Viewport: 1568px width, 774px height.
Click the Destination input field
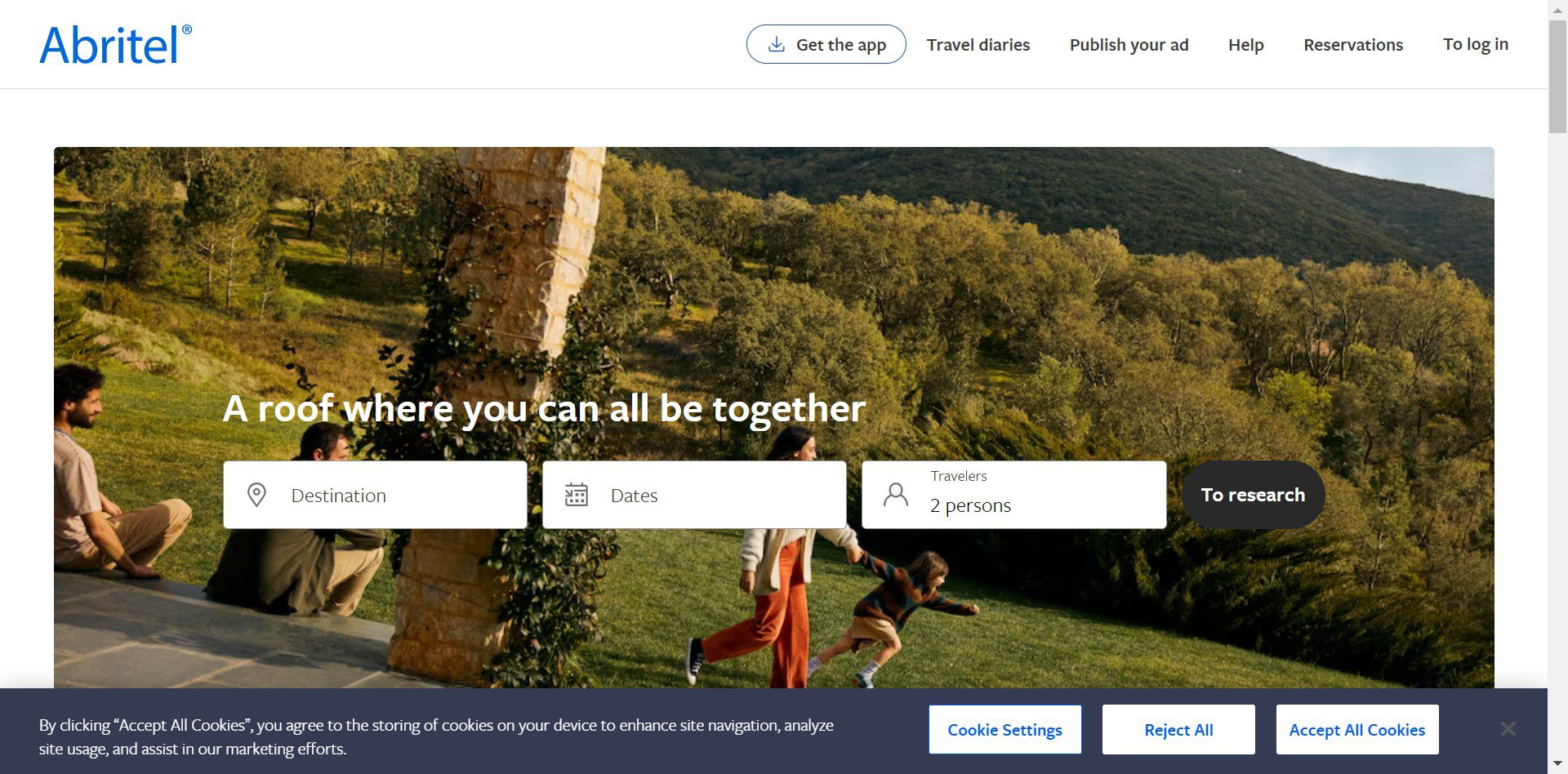(375, 495)
